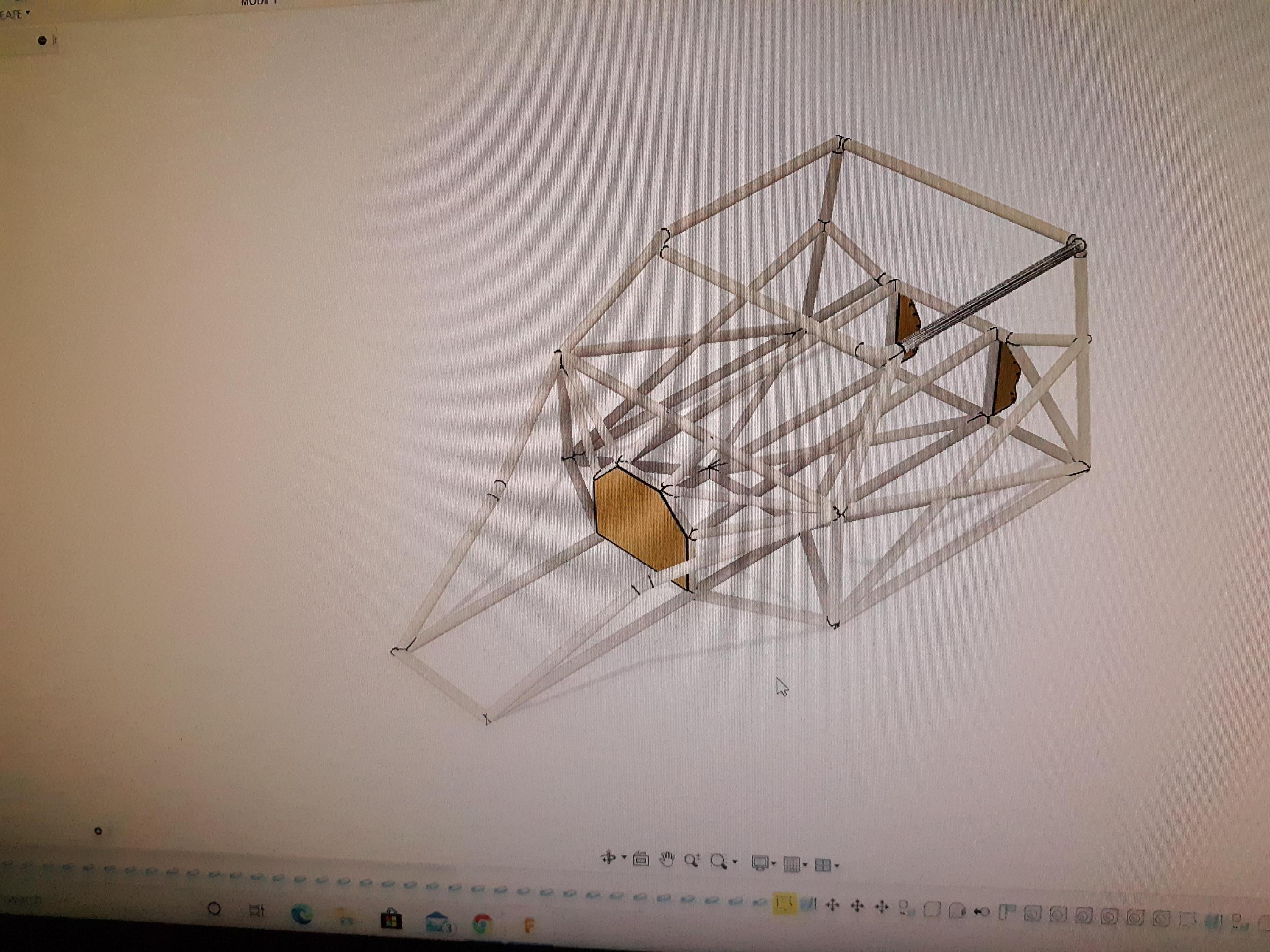Open Google Chrome from the taskbar
1270x952 pixels.
pyautogui.click(x=482, y=923)
